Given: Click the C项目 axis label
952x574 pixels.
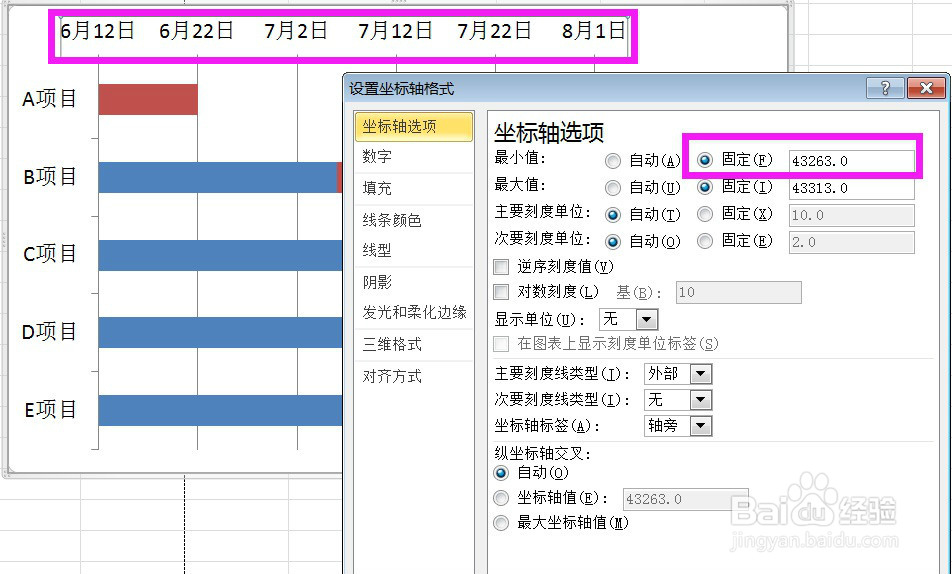Looking at the screenshot, I should coord(50,254).
